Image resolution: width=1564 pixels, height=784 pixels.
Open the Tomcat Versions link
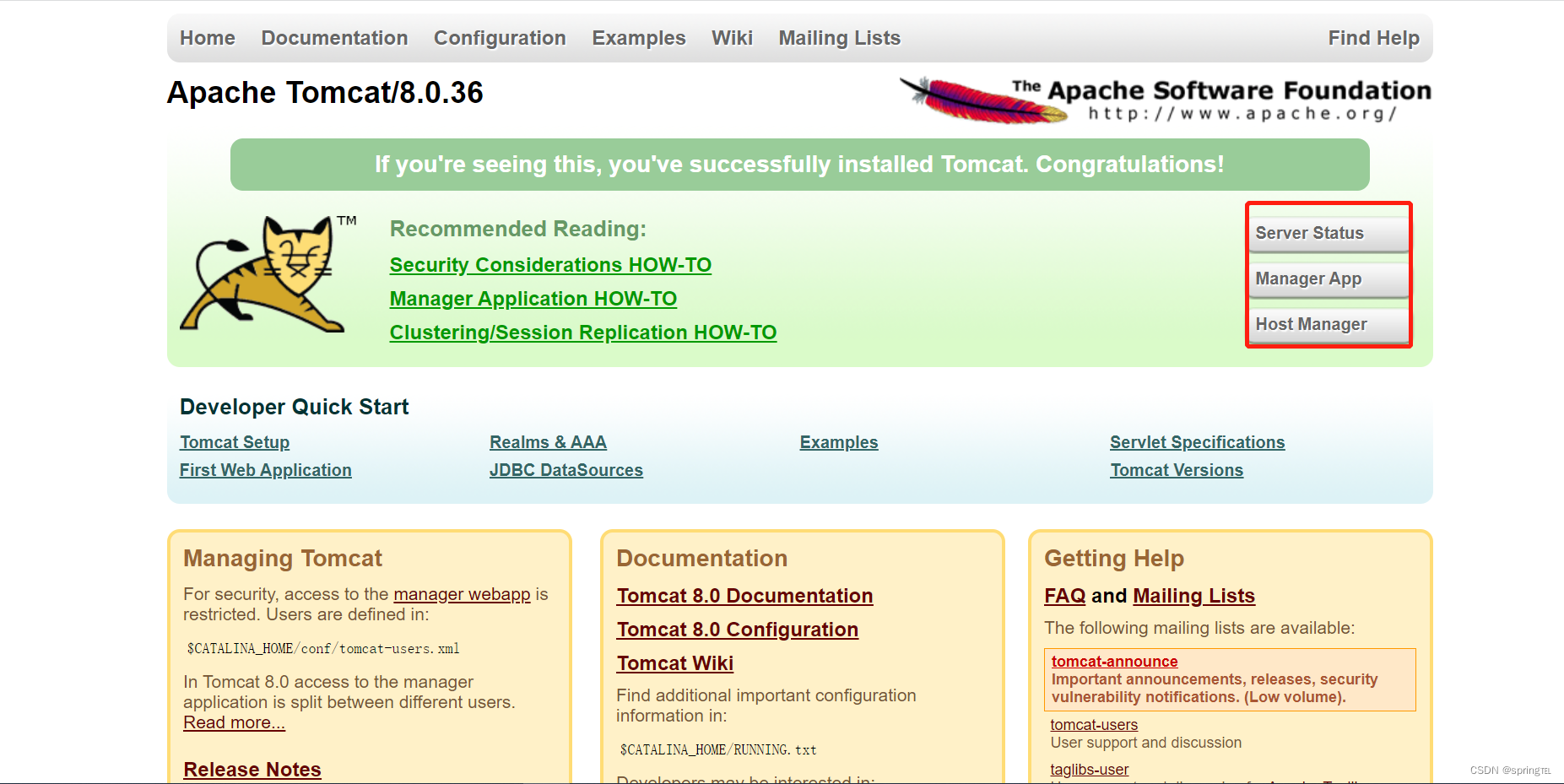pos(1177,470)
